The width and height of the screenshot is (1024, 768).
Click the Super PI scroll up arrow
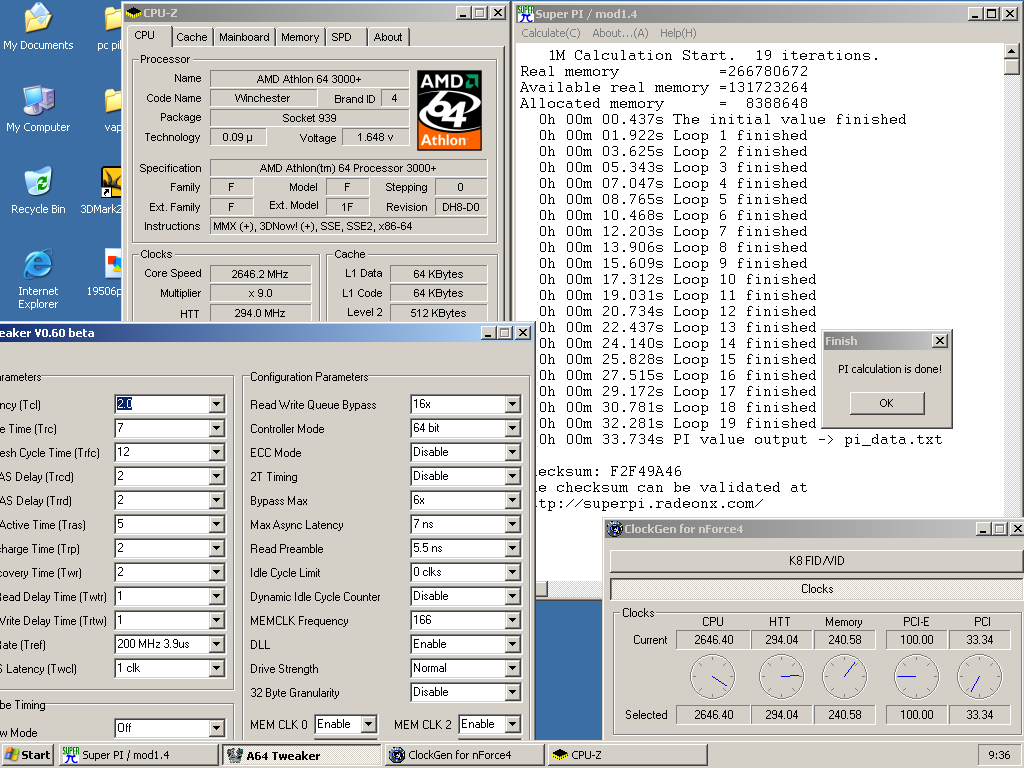click(1011, 51)
